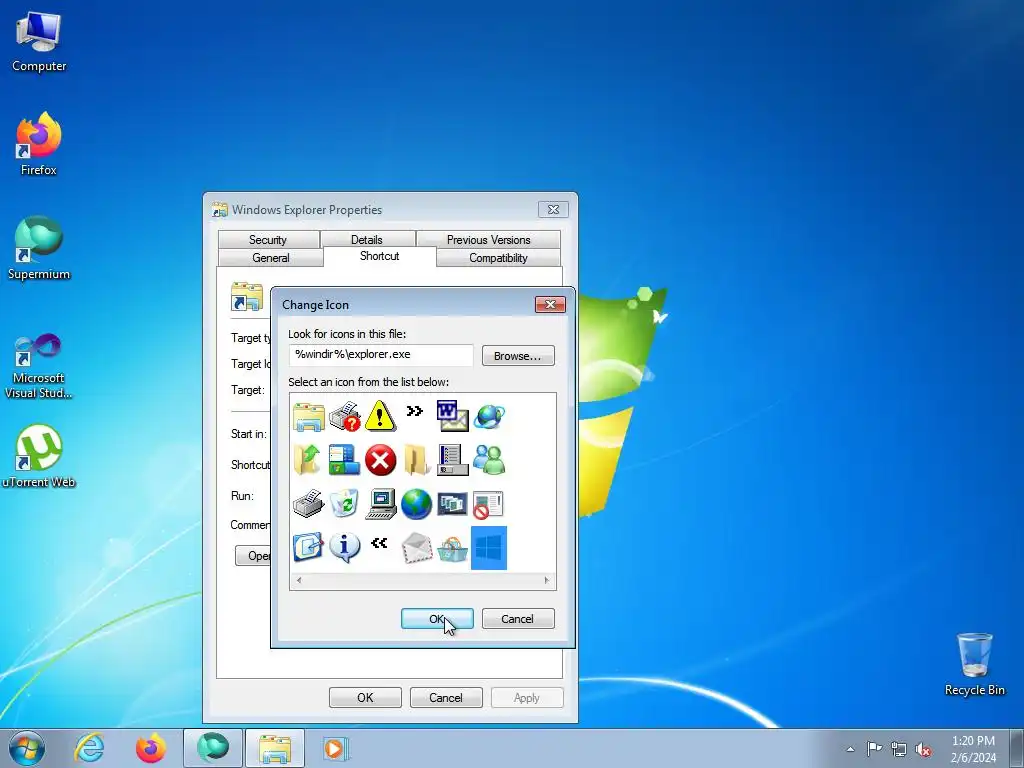Click Cancel in the Change Icon dialog

(x=518, y=618)
